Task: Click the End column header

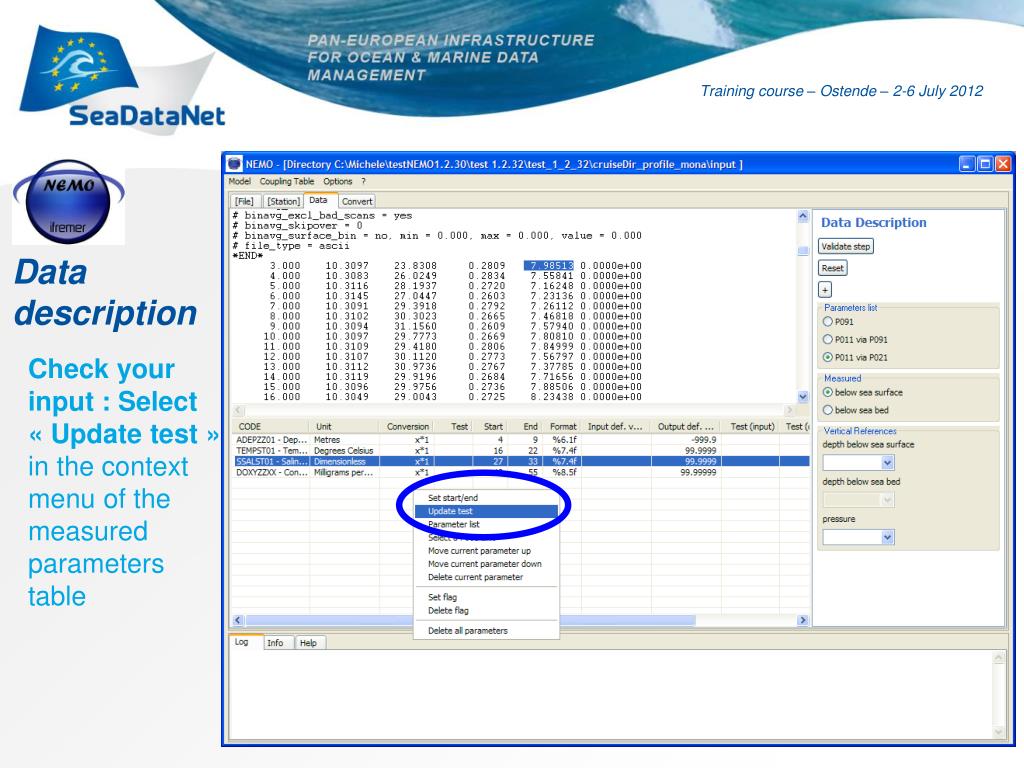Action: pyautogui.click(x=524, y=426)
